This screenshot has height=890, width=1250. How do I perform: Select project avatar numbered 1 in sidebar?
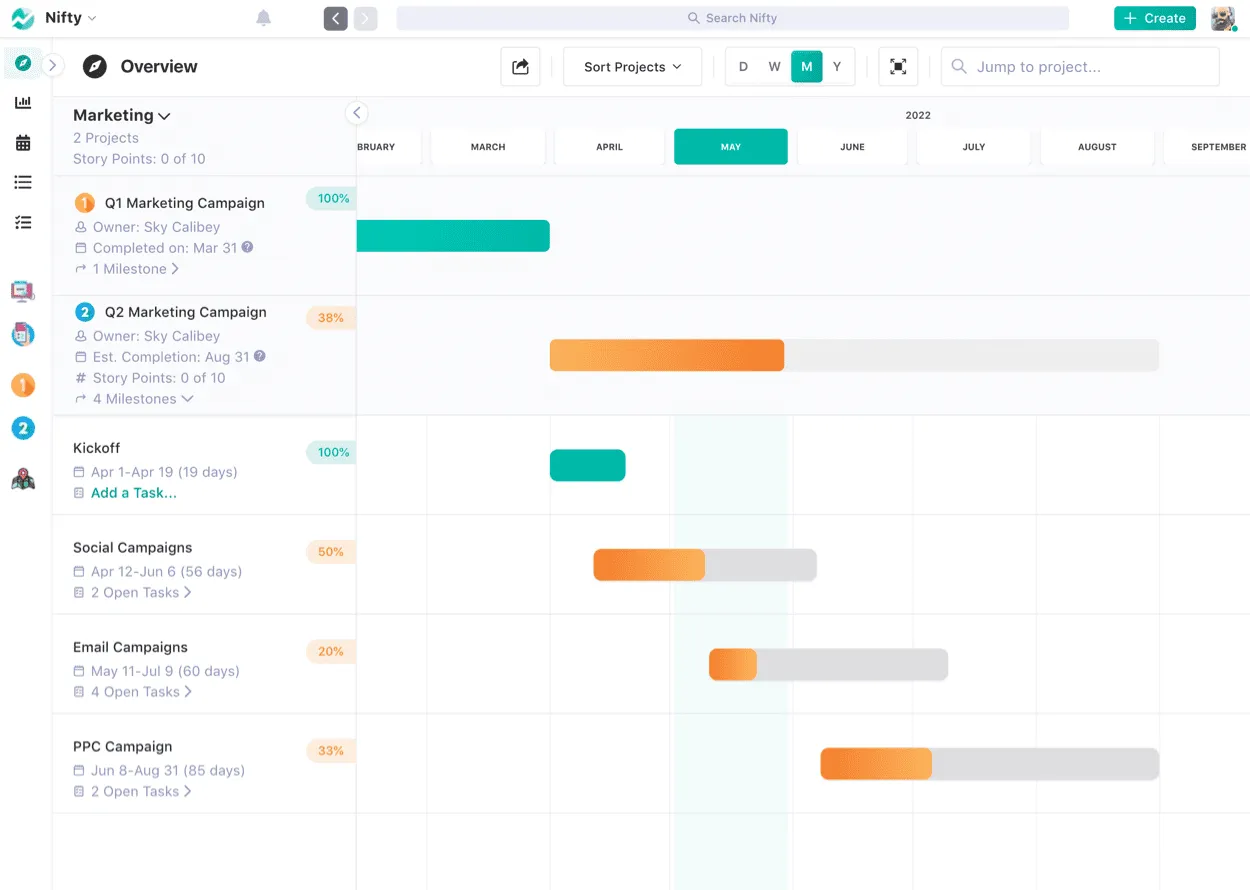point(22,385)
